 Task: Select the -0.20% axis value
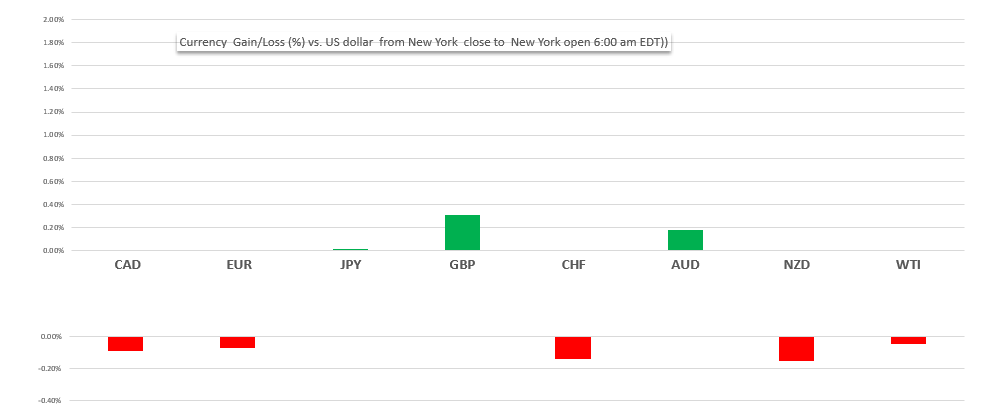[50, 369]
